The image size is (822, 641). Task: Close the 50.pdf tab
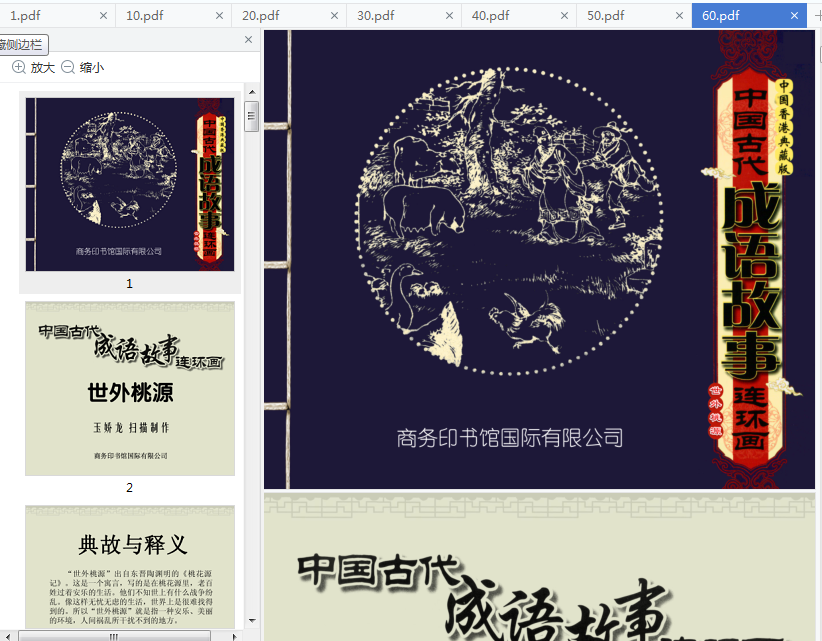click(x=679, y=16)
